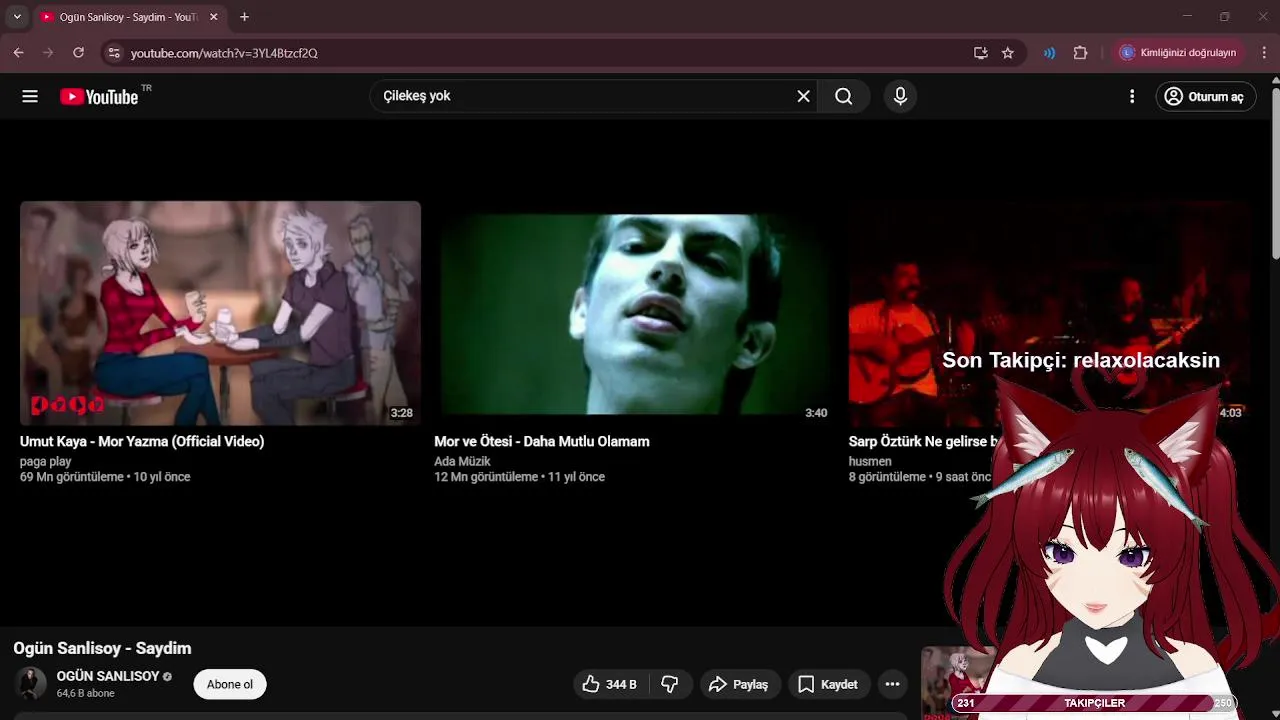Click the Oturum aç sign-in button
This screenshot has width=1280, height=720.
point(1206,96)
